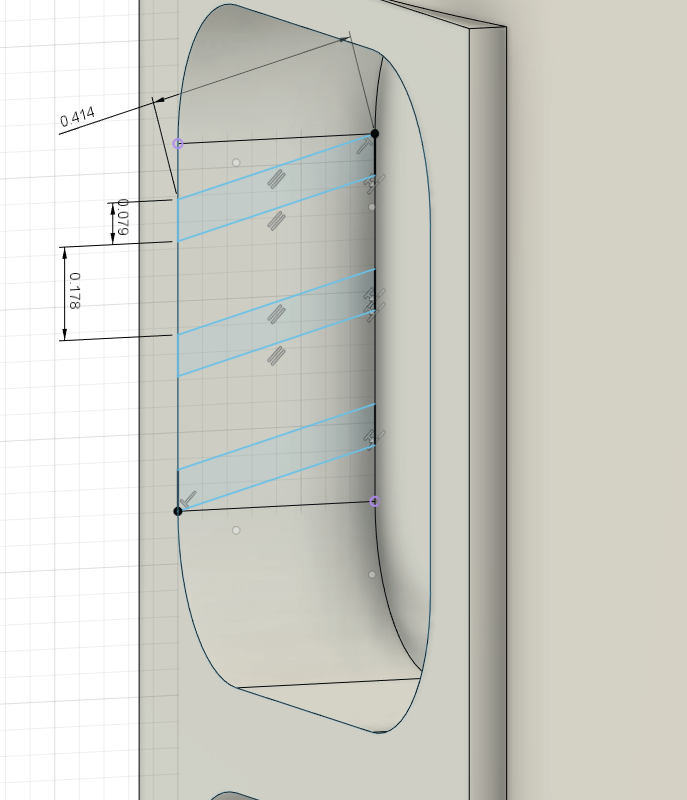Click the purple sketch point at top-left of the slot

(x=178, y=143)
